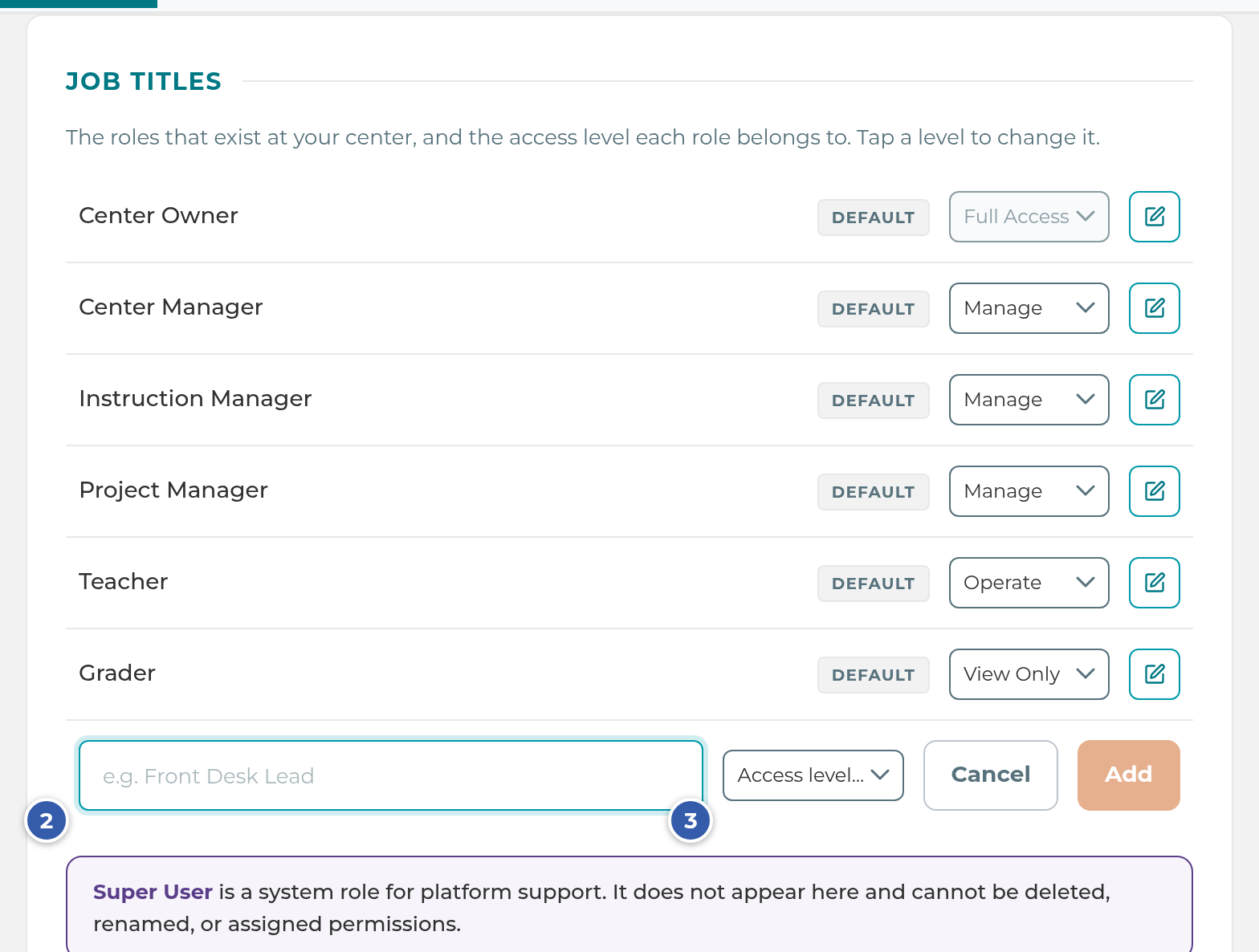Click the roles description sentence
This screenshot has height=952, width=1259.
click(582, 137)
